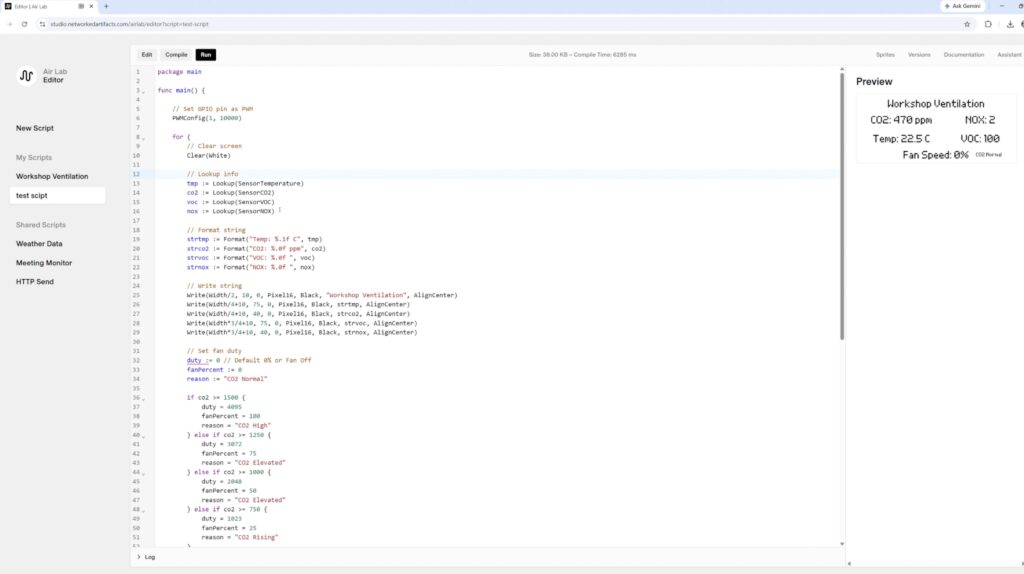Compile the current script

pos(176,55)
